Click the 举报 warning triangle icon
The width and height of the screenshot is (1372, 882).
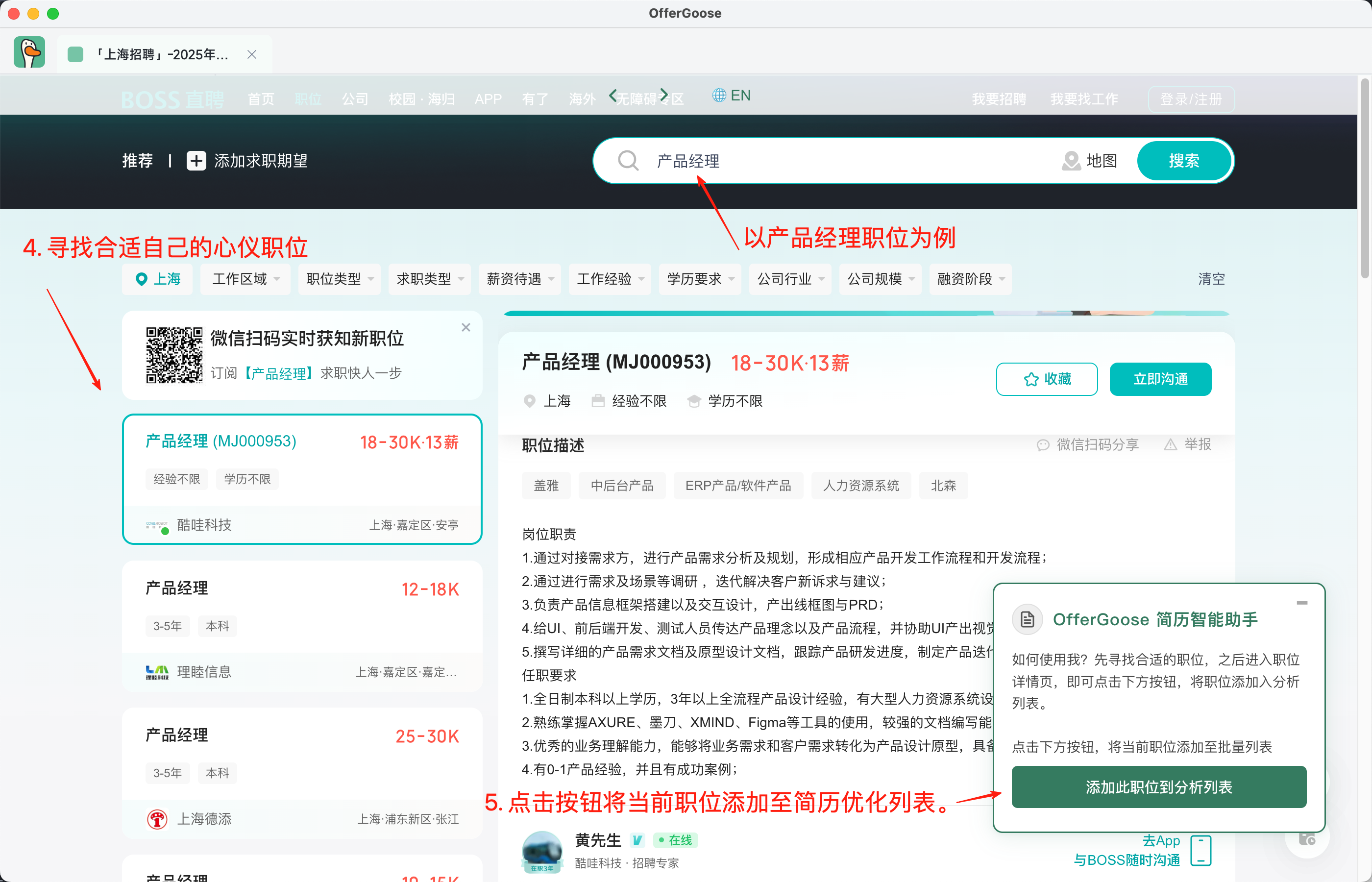(1170, 445)
